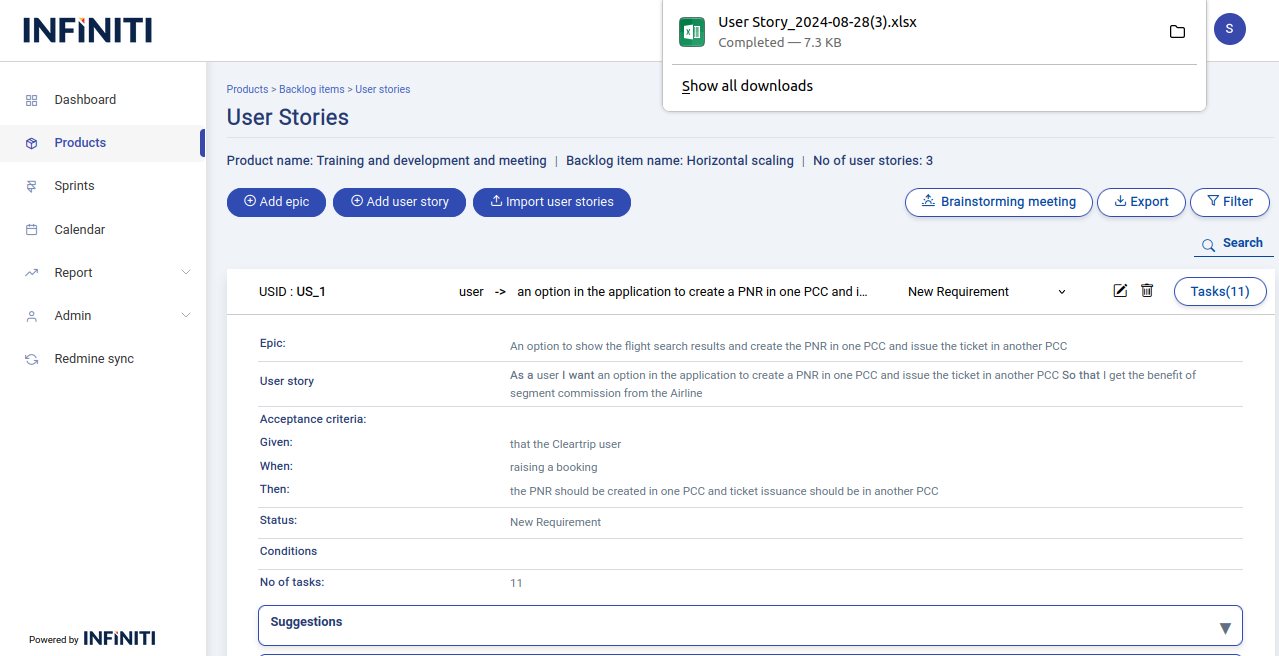Expand the Admin menu chevron

click(x=185, y=316)
